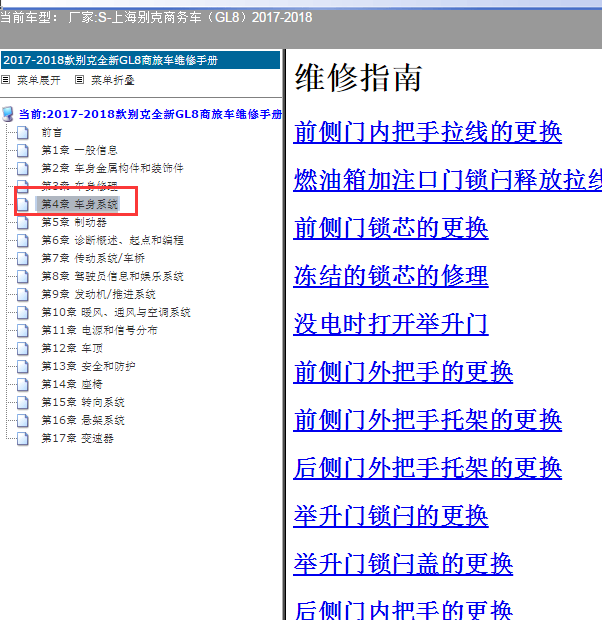Click the 菜单展开 expand-menu icon

(6, 80)
